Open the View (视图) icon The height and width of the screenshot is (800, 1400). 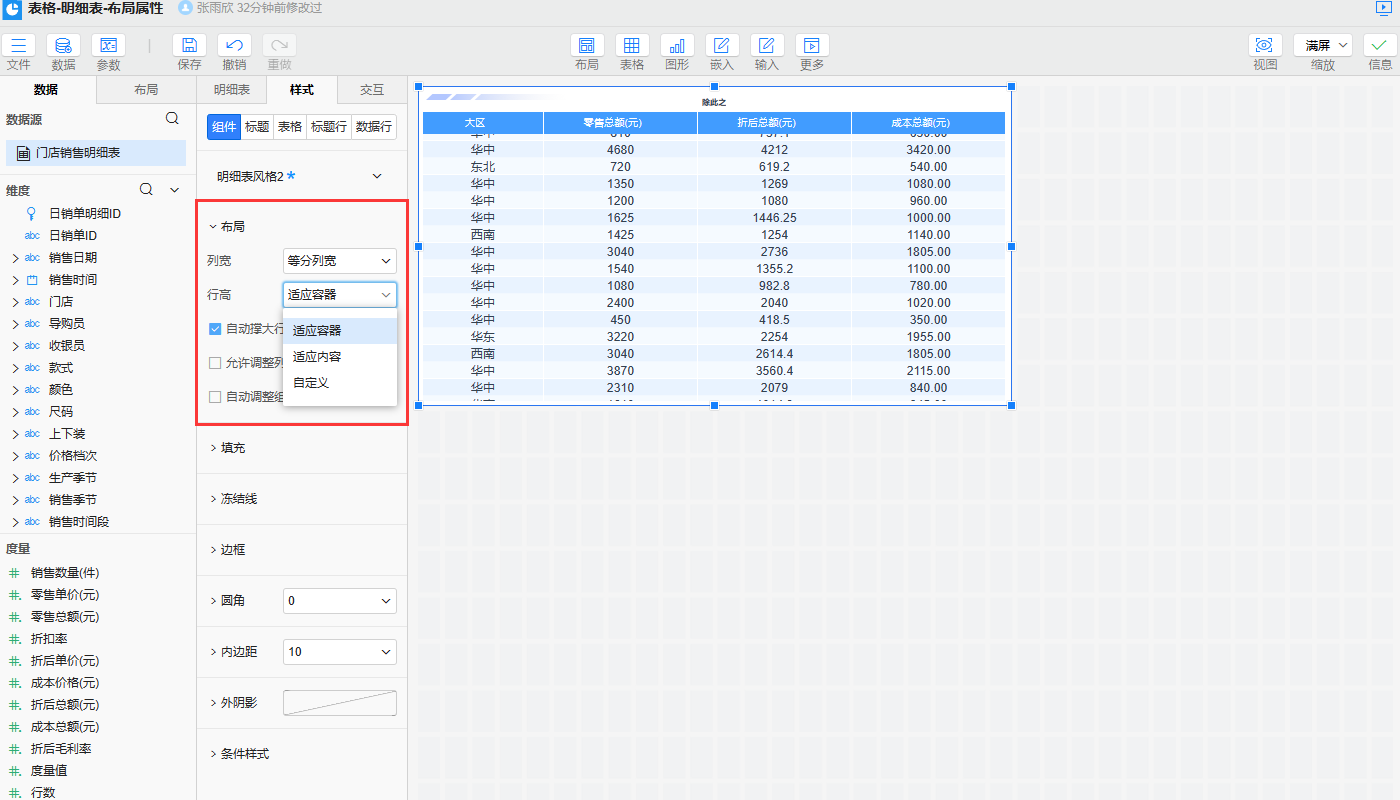(x=1265, y=46)
